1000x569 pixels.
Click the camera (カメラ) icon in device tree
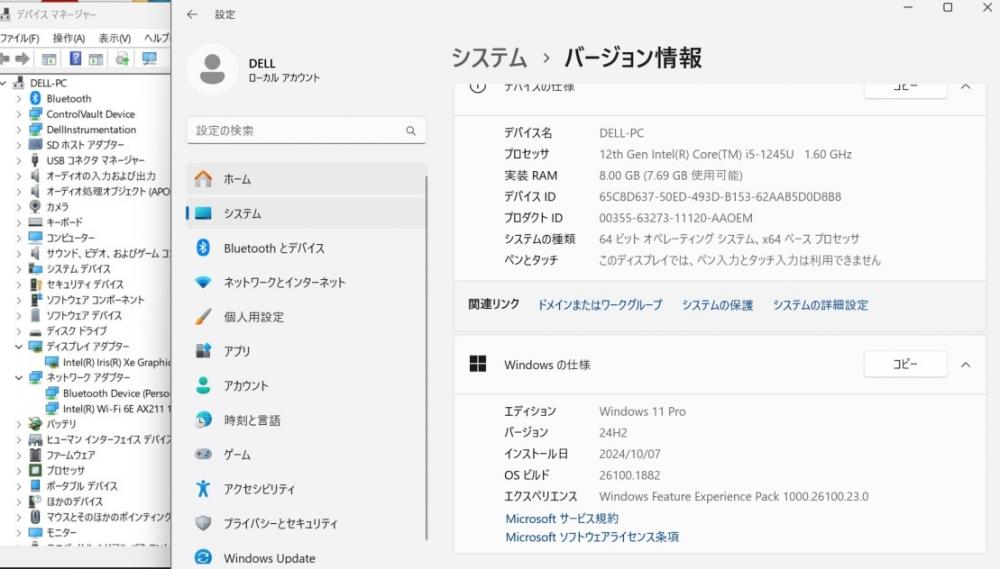pyautogui.click(x=36, y=207)
